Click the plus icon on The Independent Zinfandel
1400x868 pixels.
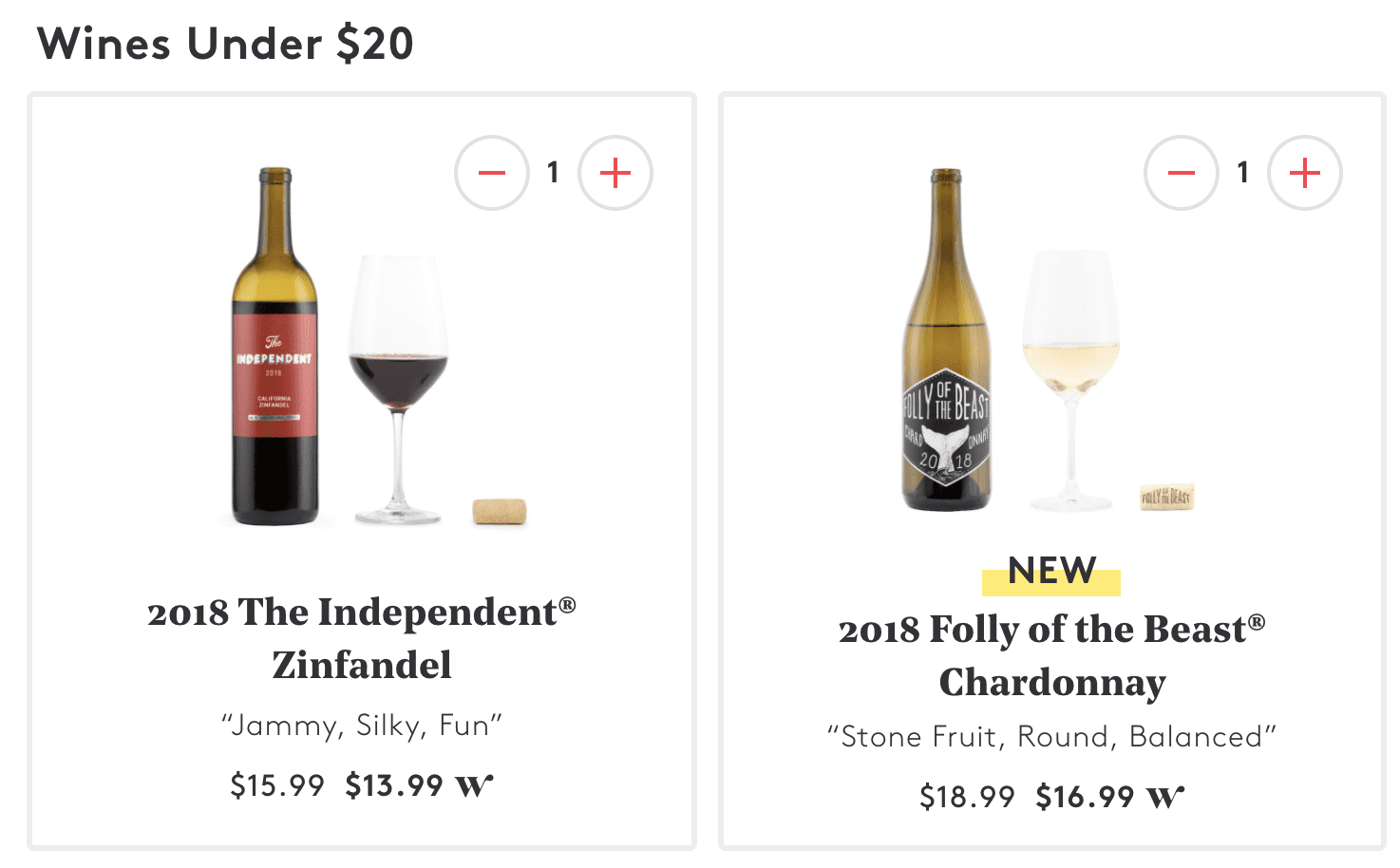tap(615, 172)
